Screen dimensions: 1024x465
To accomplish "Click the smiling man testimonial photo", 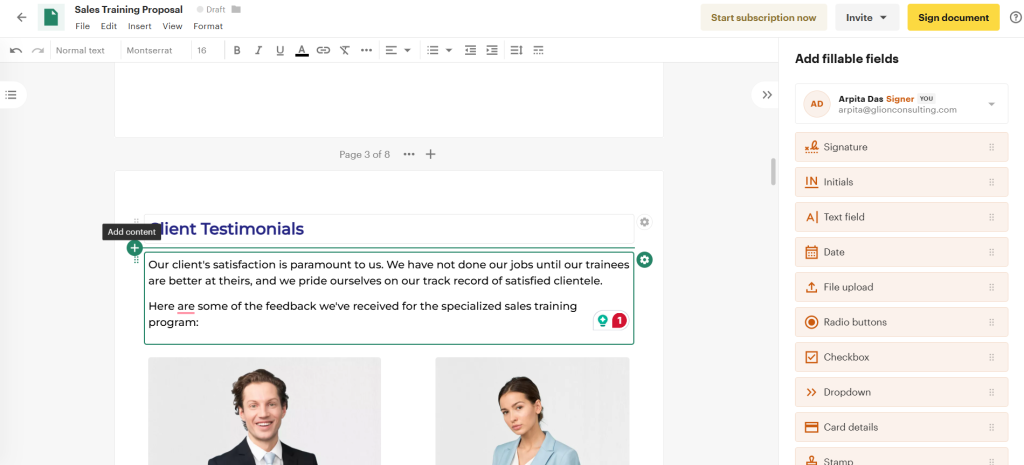I will point(264,411).
